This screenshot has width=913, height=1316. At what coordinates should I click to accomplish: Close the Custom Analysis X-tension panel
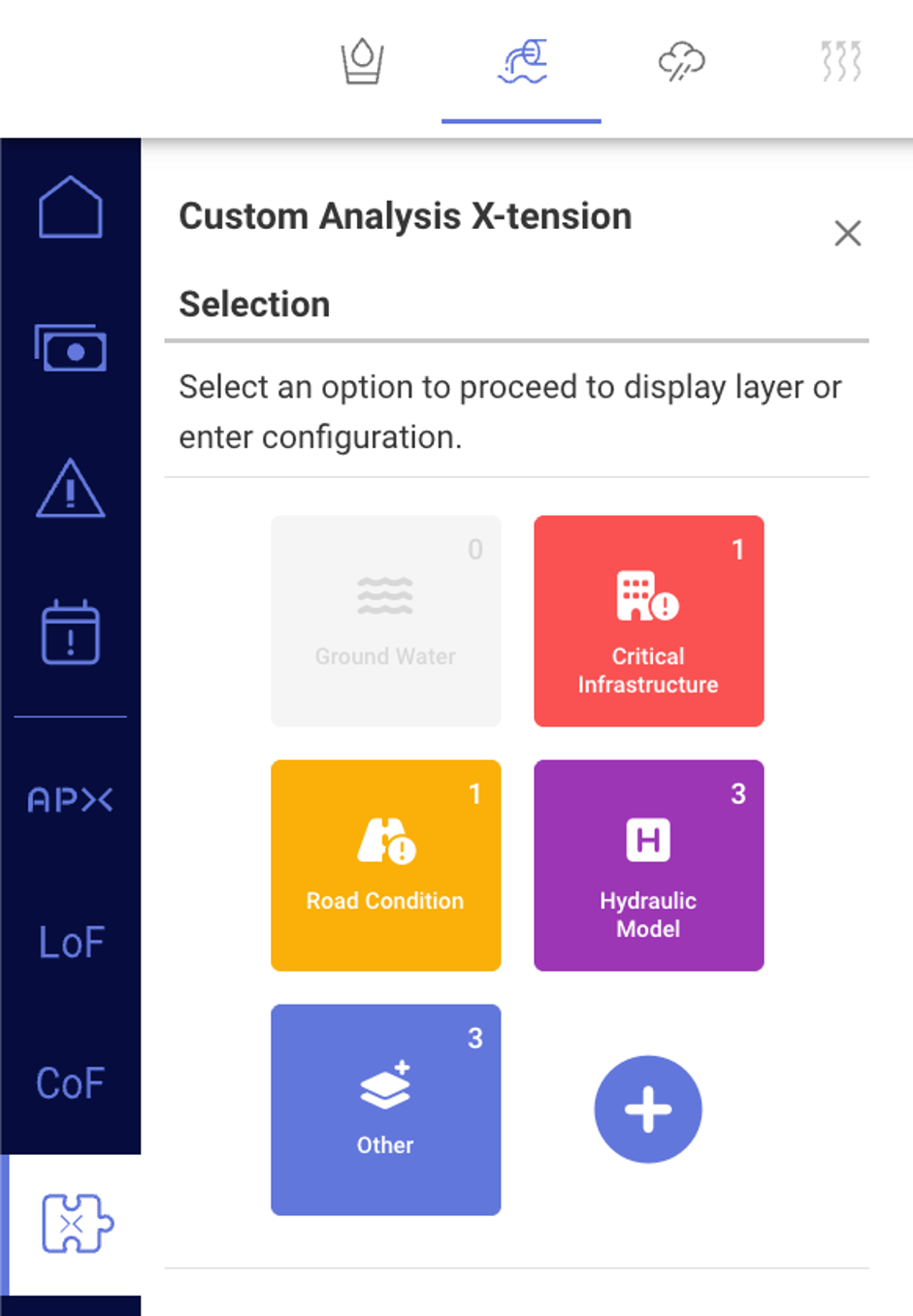coord(847,233)
